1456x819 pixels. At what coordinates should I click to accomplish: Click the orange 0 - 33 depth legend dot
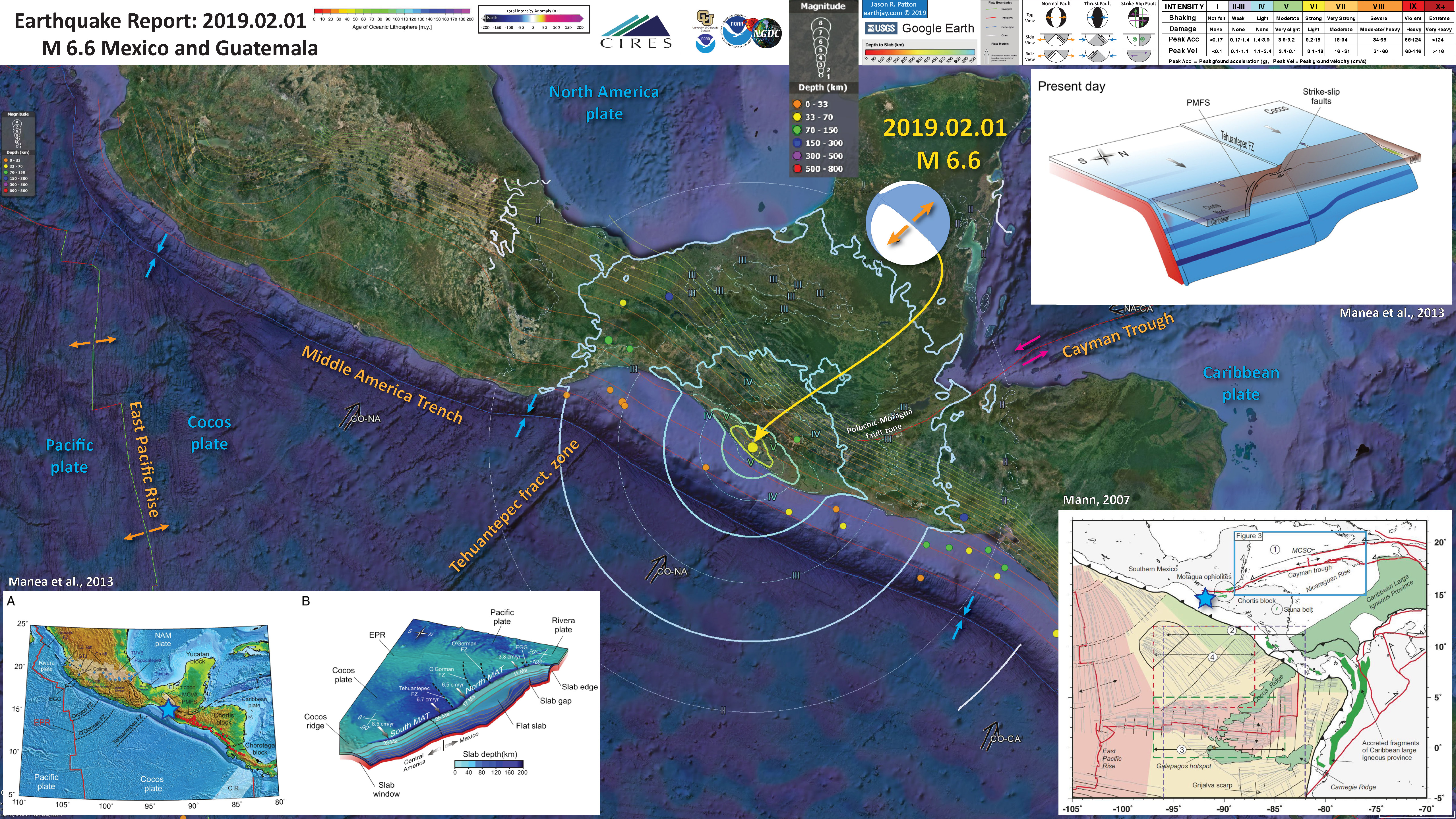797,104
